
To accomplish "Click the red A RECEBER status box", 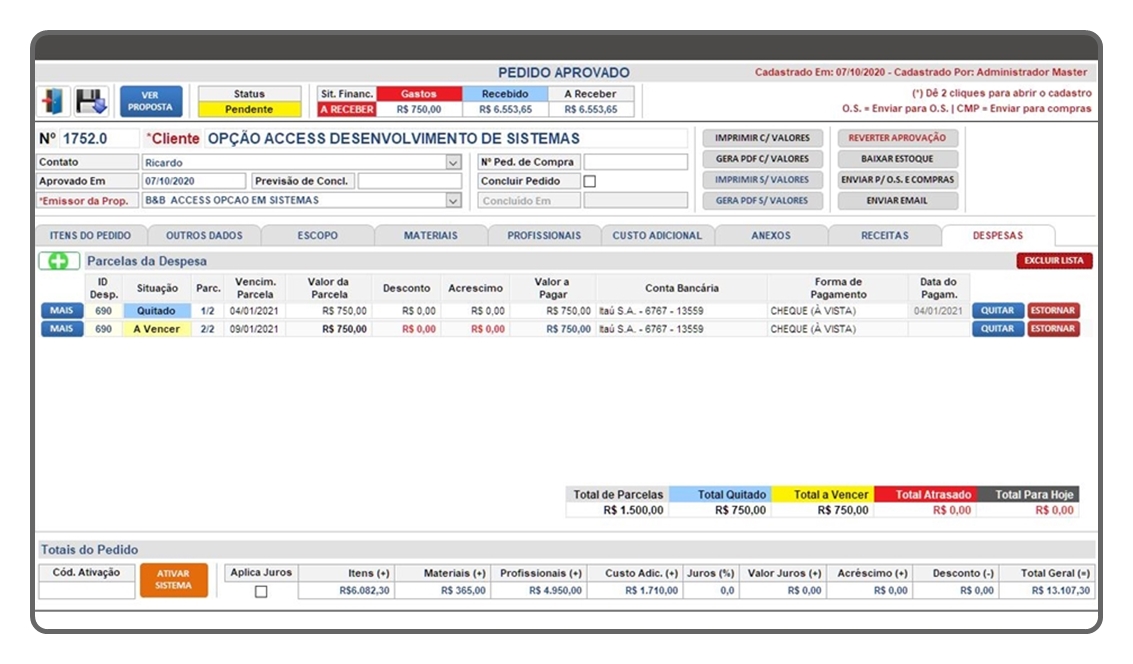I will [347, 109].
